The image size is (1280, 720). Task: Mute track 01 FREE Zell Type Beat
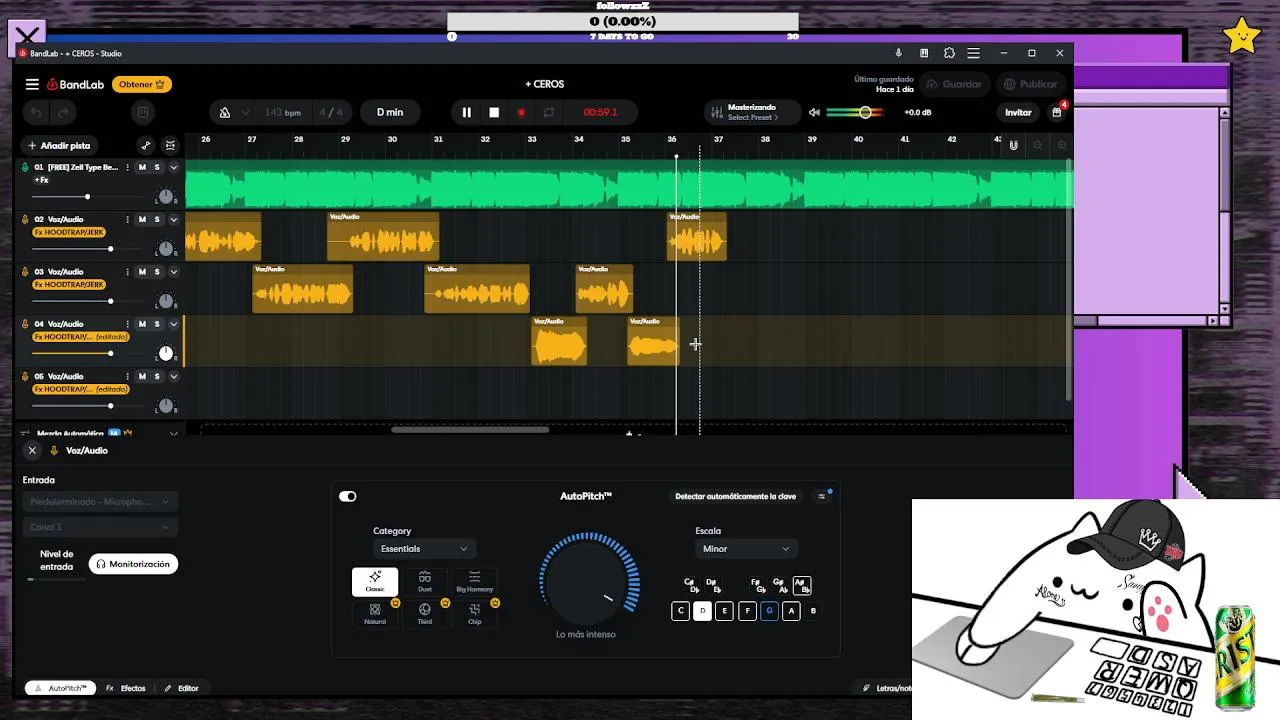142,168
